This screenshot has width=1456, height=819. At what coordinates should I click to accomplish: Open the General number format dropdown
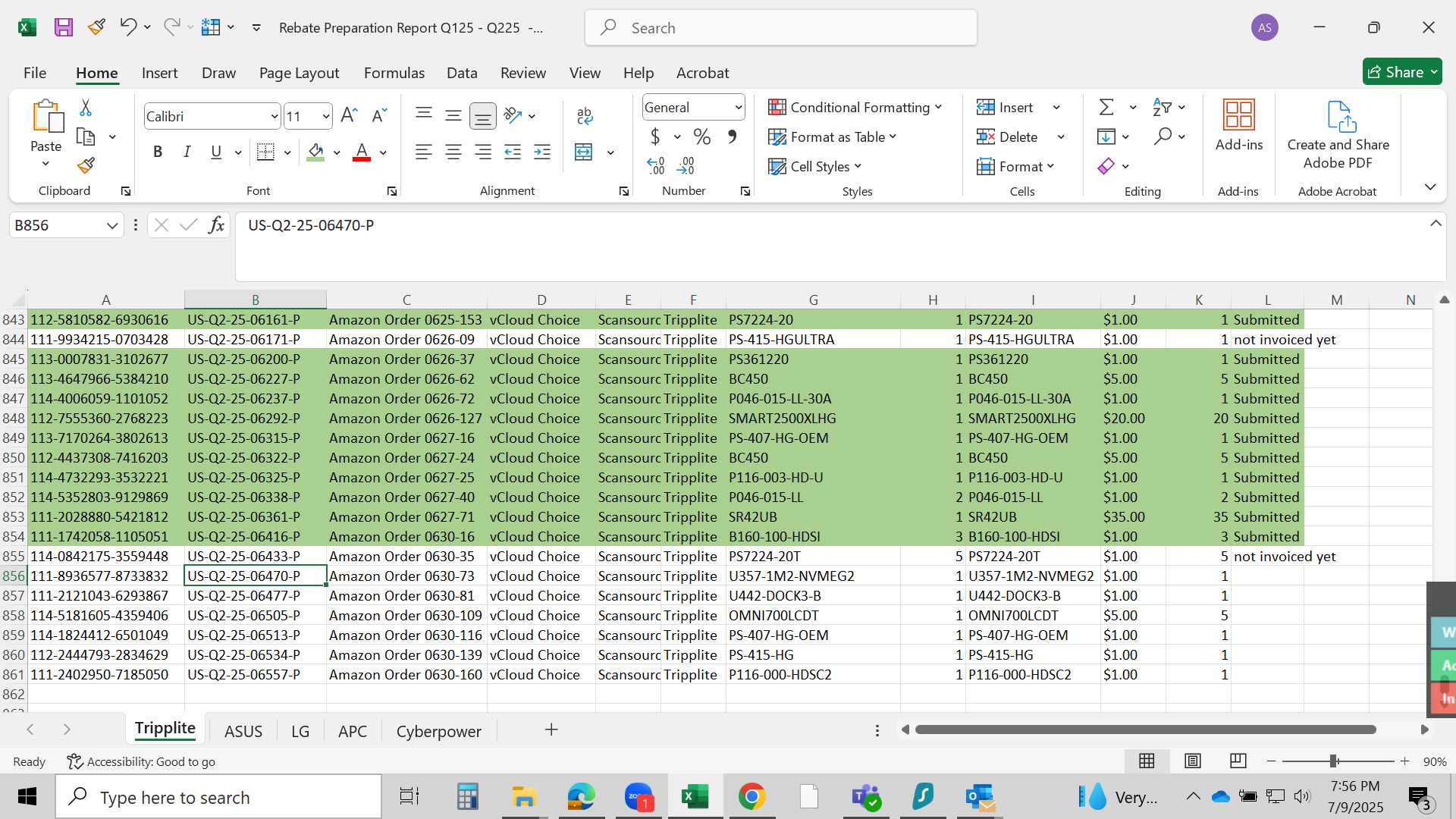[x=738, y=108]
